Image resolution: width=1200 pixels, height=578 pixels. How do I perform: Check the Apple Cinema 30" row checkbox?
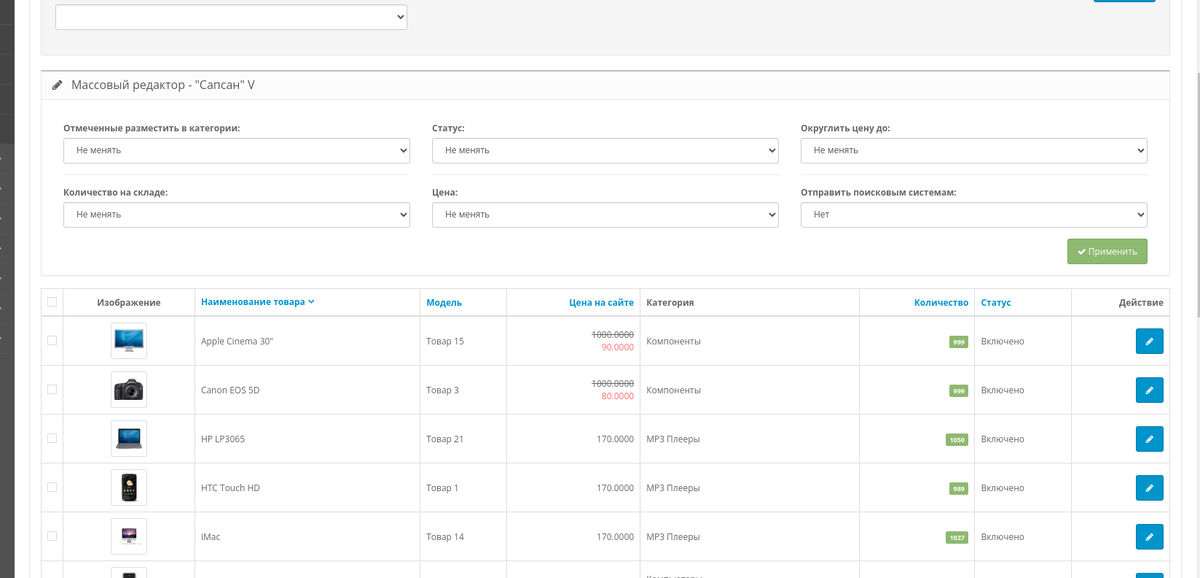pyautogui.click(x=52, y=341)
